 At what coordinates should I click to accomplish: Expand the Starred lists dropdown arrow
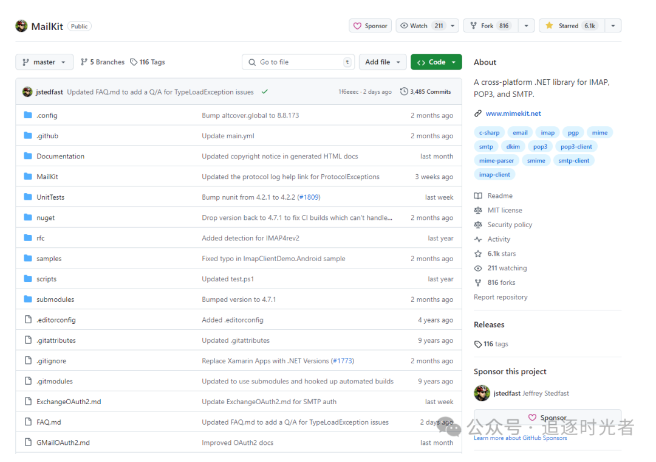click(613, 26)
